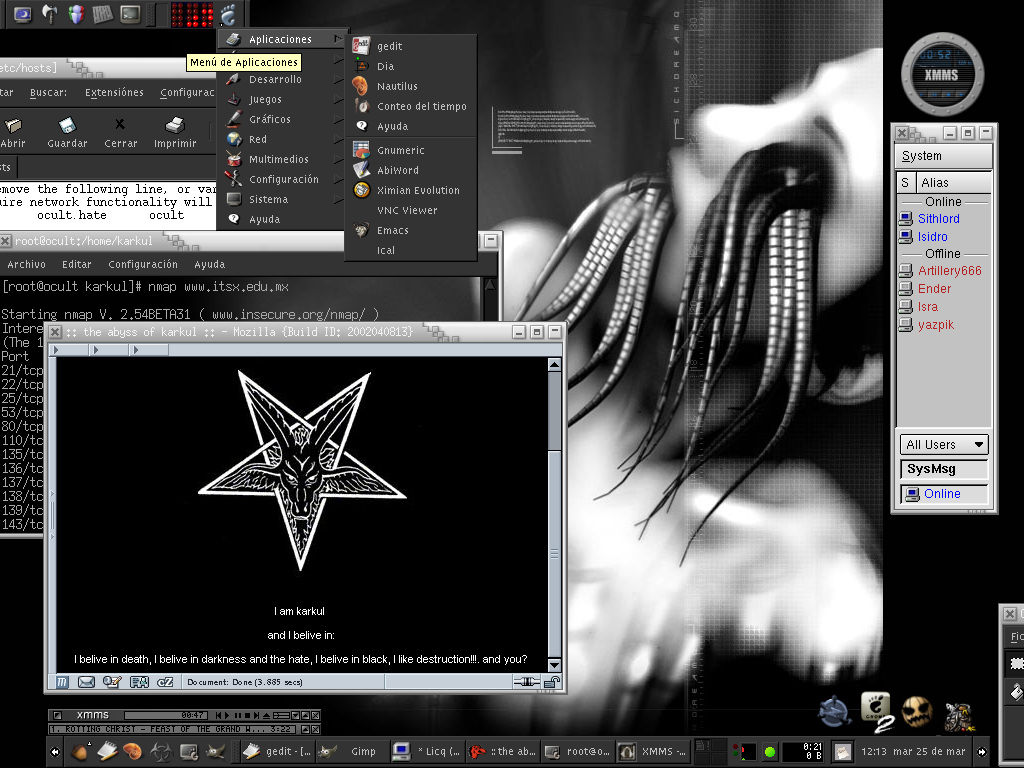
Task: Launch the terminal icon in the top panel
Action: pos(130,14)
